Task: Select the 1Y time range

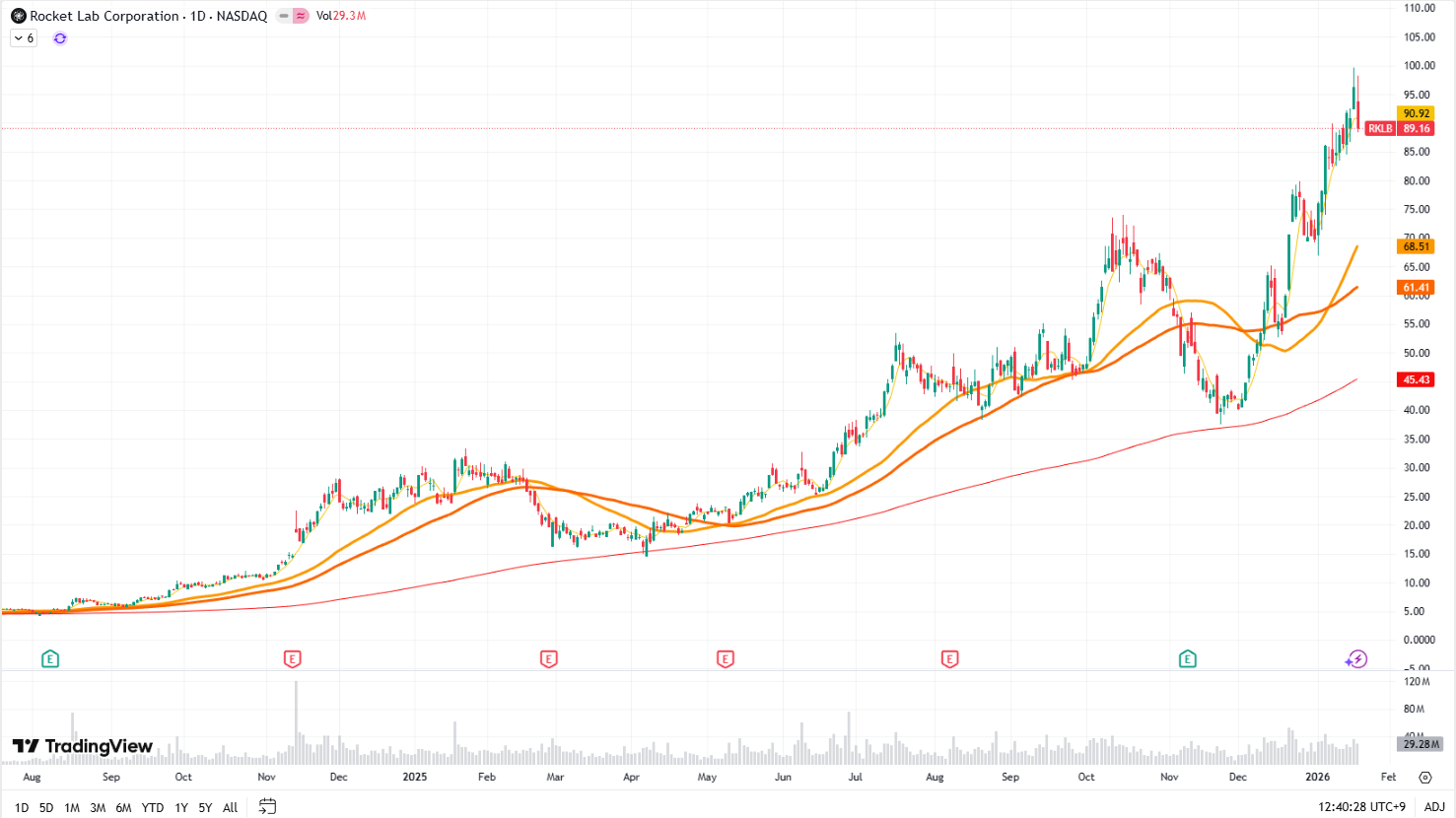Action: coord(181,807)
